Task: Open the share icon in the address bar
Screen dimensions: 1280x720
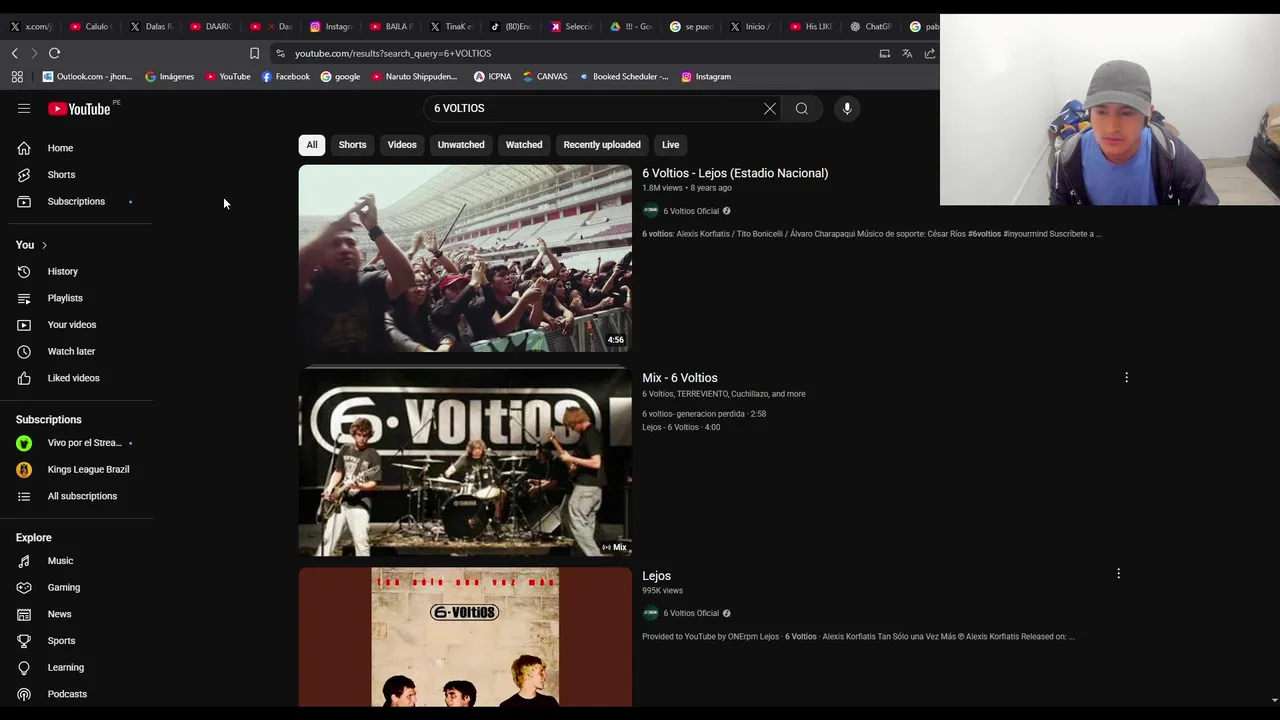Action: click(930, 53)
